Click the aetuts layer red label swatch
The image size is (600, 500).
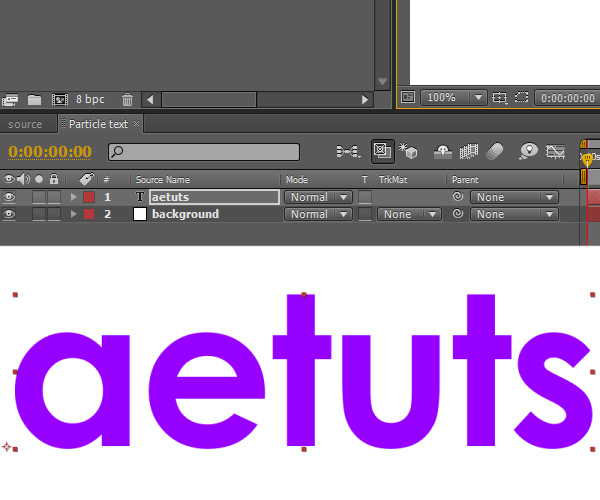89,197
